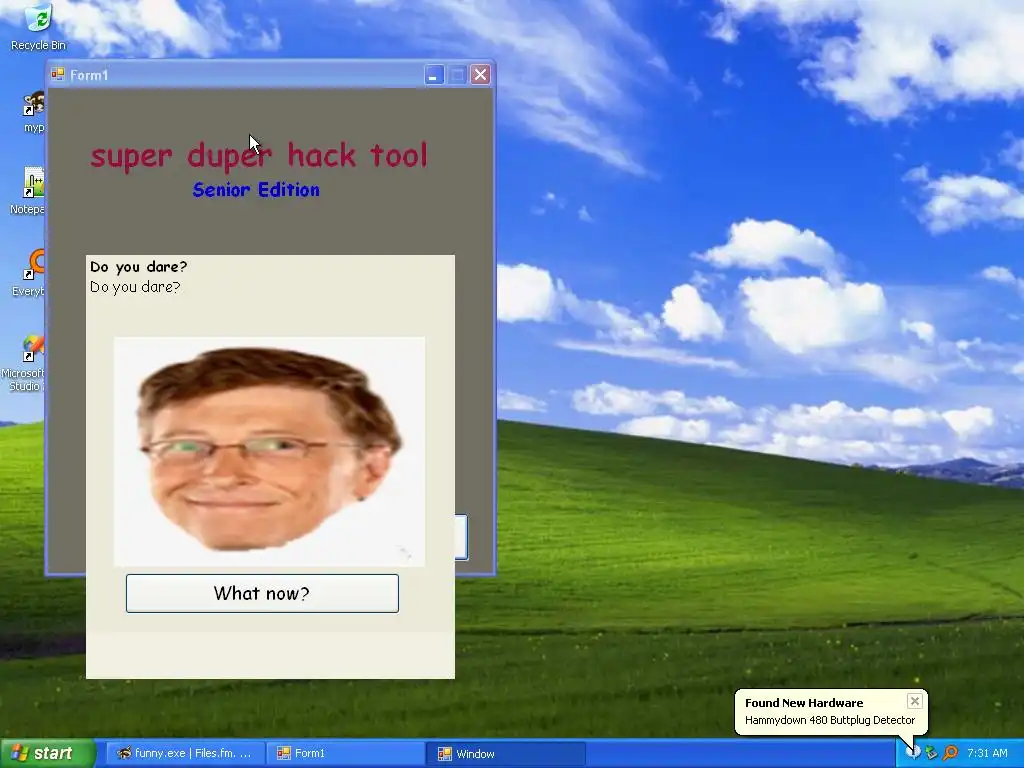Viewport: 1024px width, 768px height.
Task: Switch to Form1 taskbar button
Action: click(345, 753)
